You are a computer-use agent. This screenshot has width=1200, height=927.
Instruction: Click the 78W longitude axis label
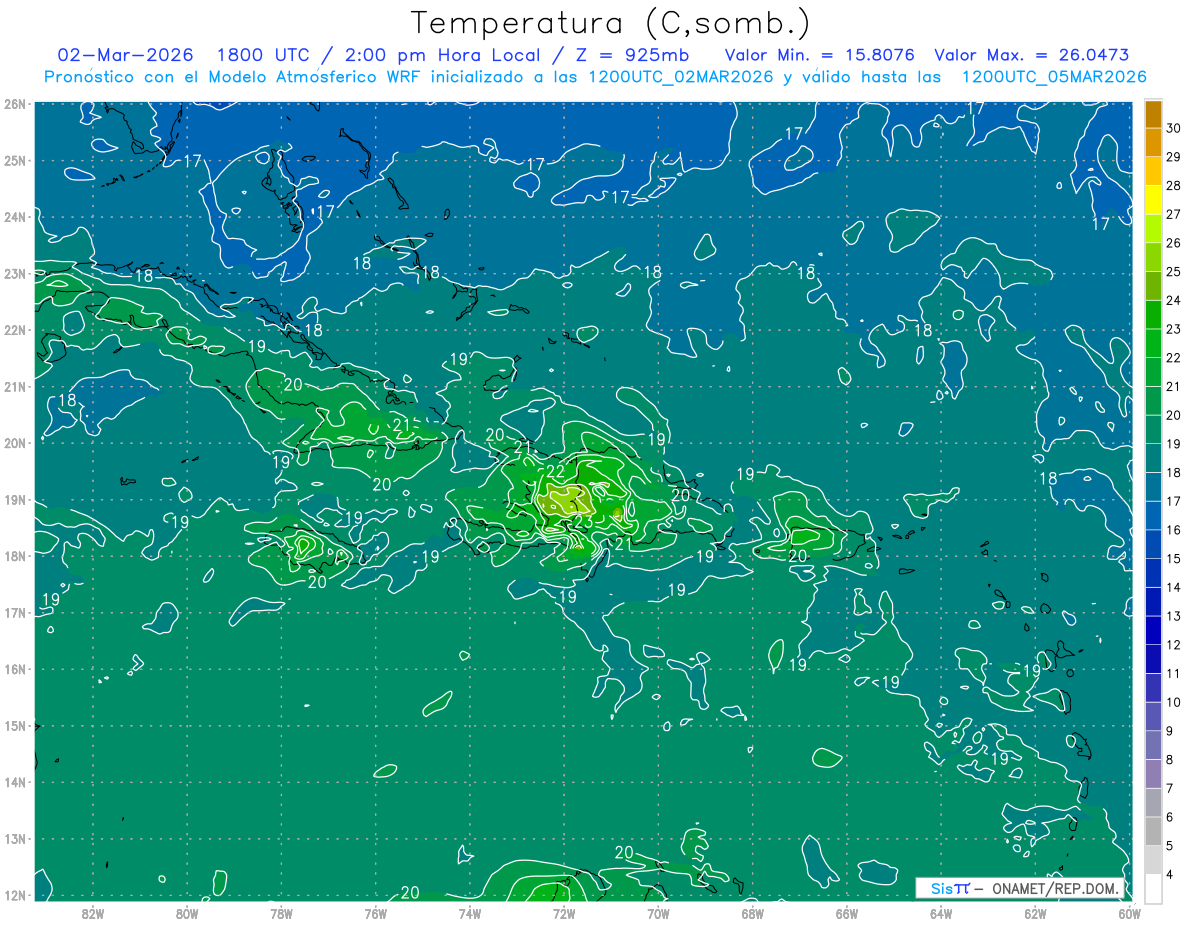tap(281, 912)
